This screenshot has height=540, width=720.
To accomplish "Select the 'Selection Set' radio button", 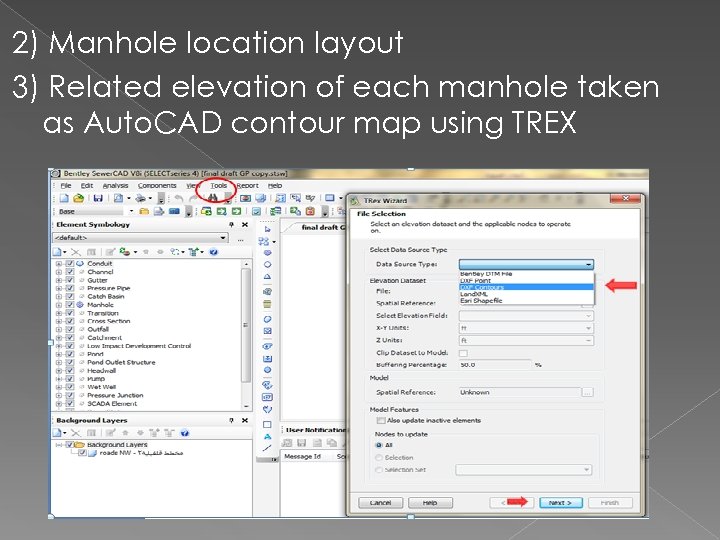I will tap(379, 470).
